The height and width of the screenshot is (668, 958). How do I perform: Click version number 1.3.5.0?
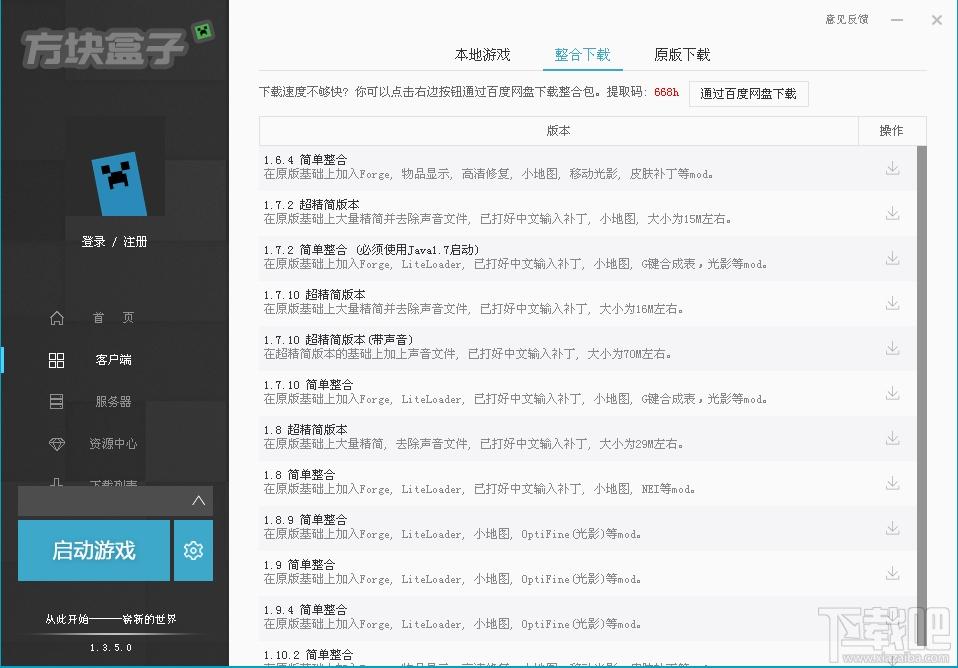point(111,648)
